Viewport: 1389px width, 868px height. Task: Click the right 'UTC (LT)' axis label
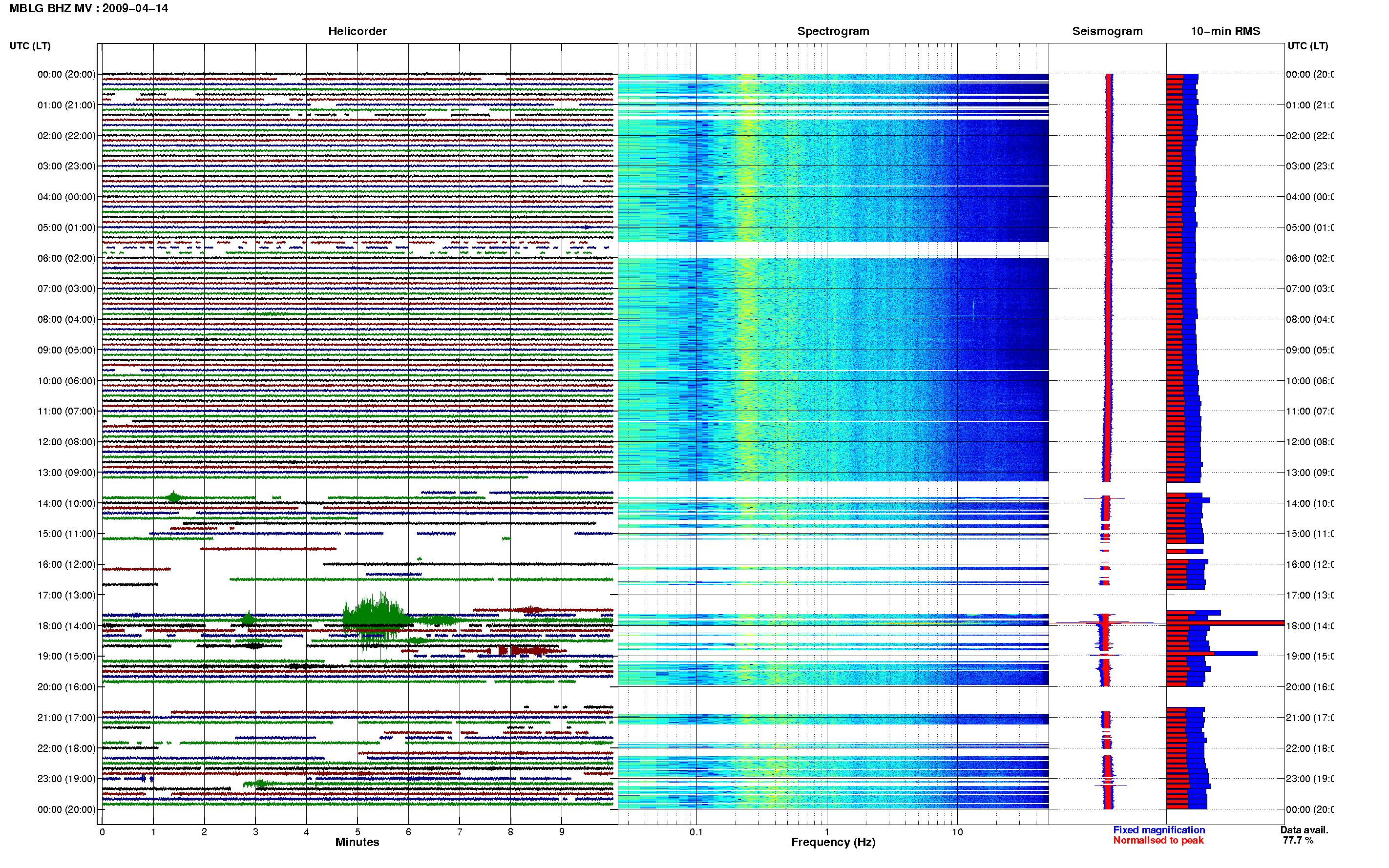[1307, 46]
